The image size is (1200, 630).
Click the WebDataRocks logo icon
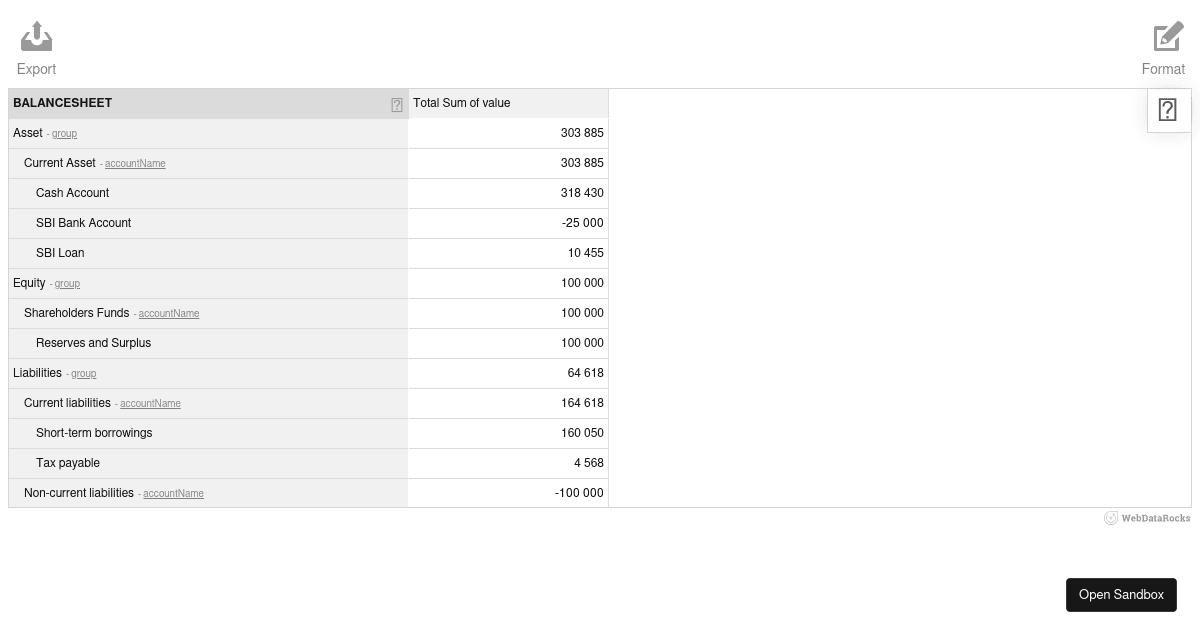(1111, 518)
